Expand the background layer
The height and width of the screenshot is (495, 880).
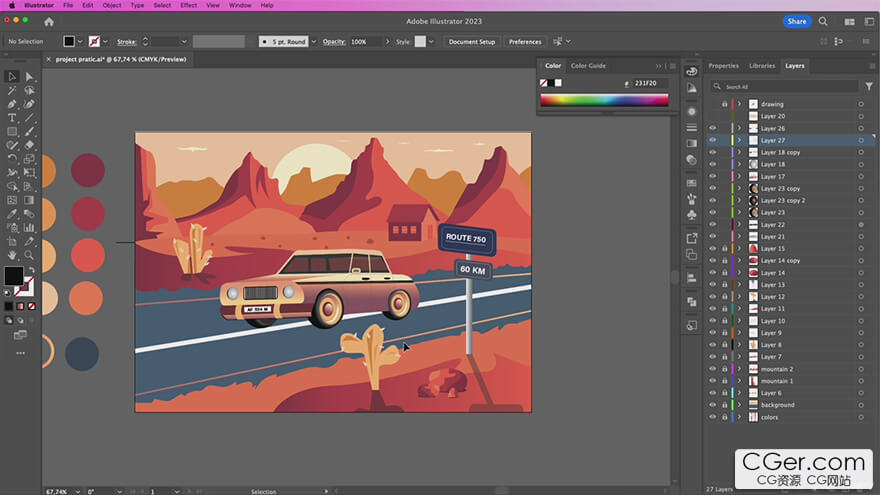(739, 405)
